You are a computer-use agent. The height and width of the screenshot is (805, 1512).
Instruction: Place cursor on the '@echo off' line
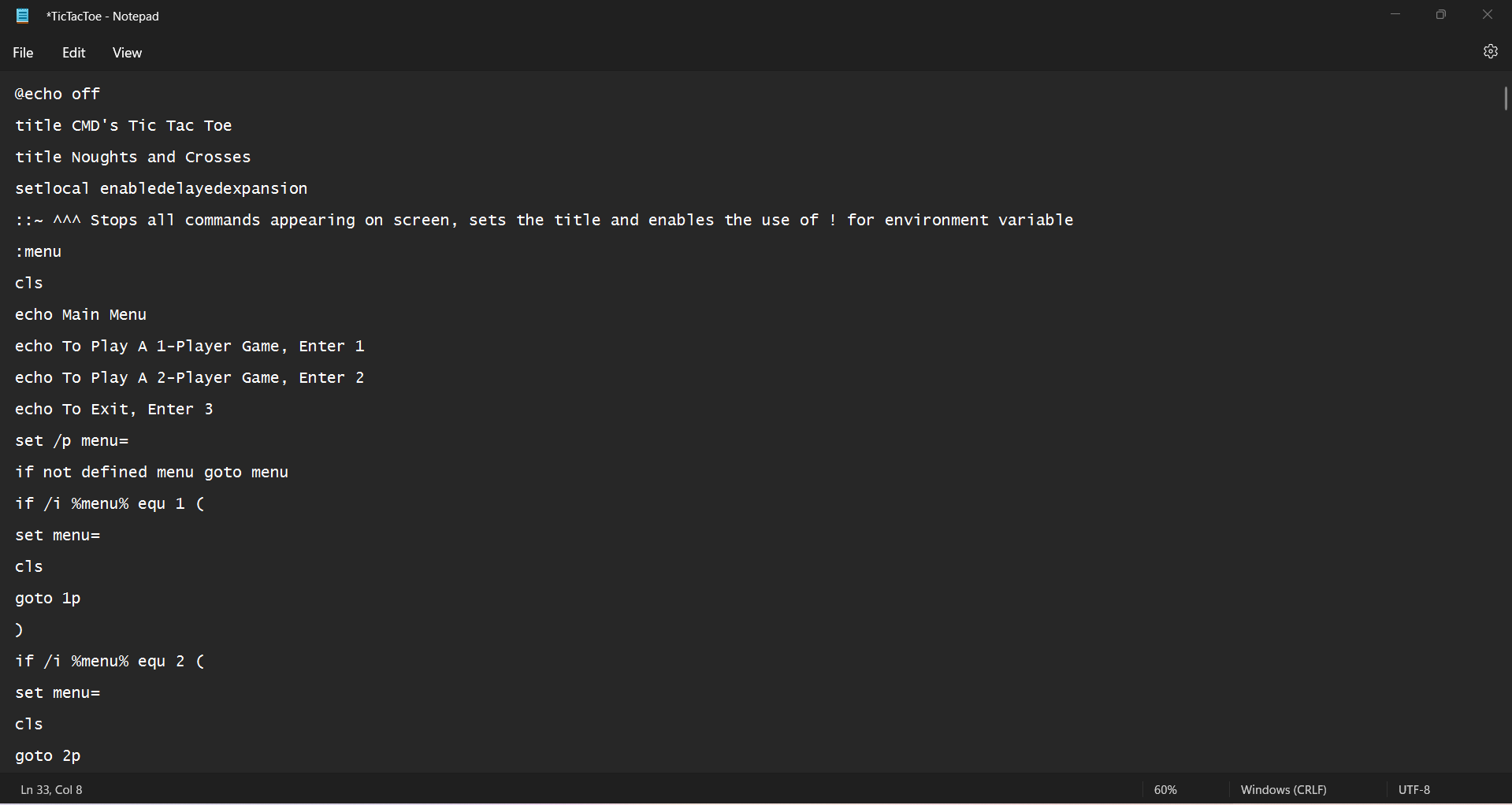pyautogui.click(x=58, y=95)
